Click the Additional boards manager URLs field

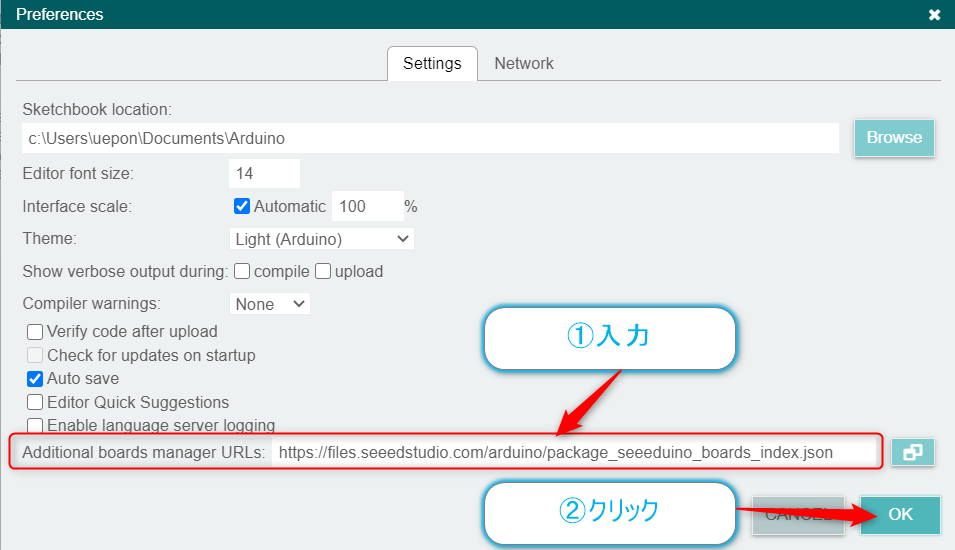(574, 453)
